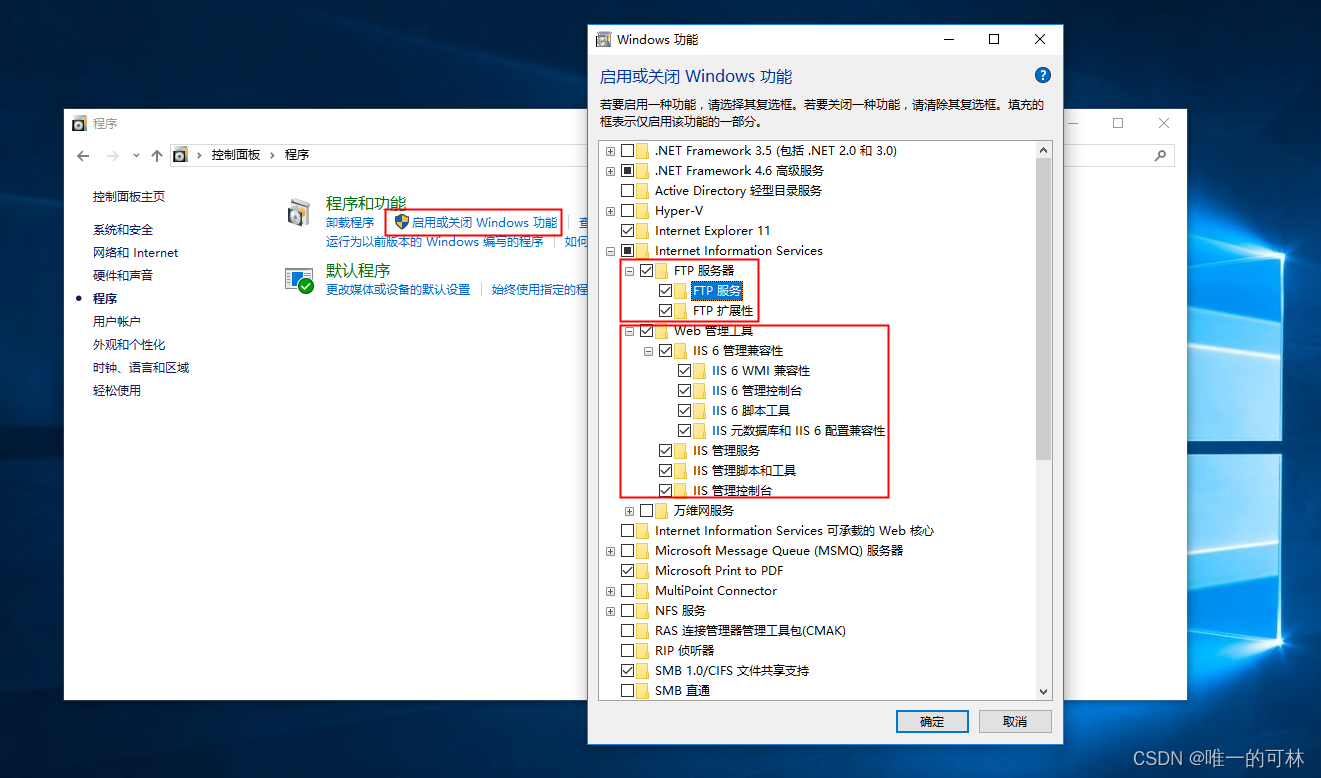The width and height of the screenshot is (1321, 778).
Task: Click 控制面板 breadcrumb in address bar
Action: click(236, 155)
